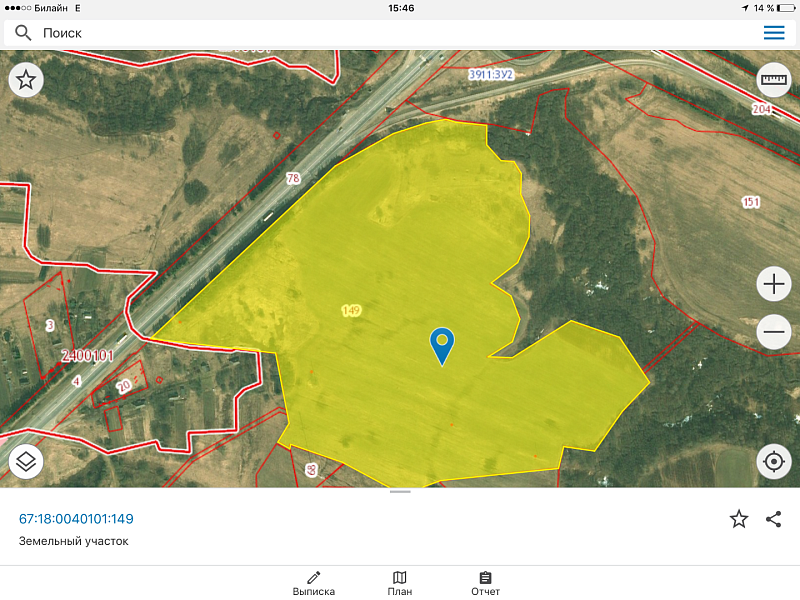Zoom out of the map
This screenshot has height=600, width=800.
pyautogui.click(x=774, y=332)
